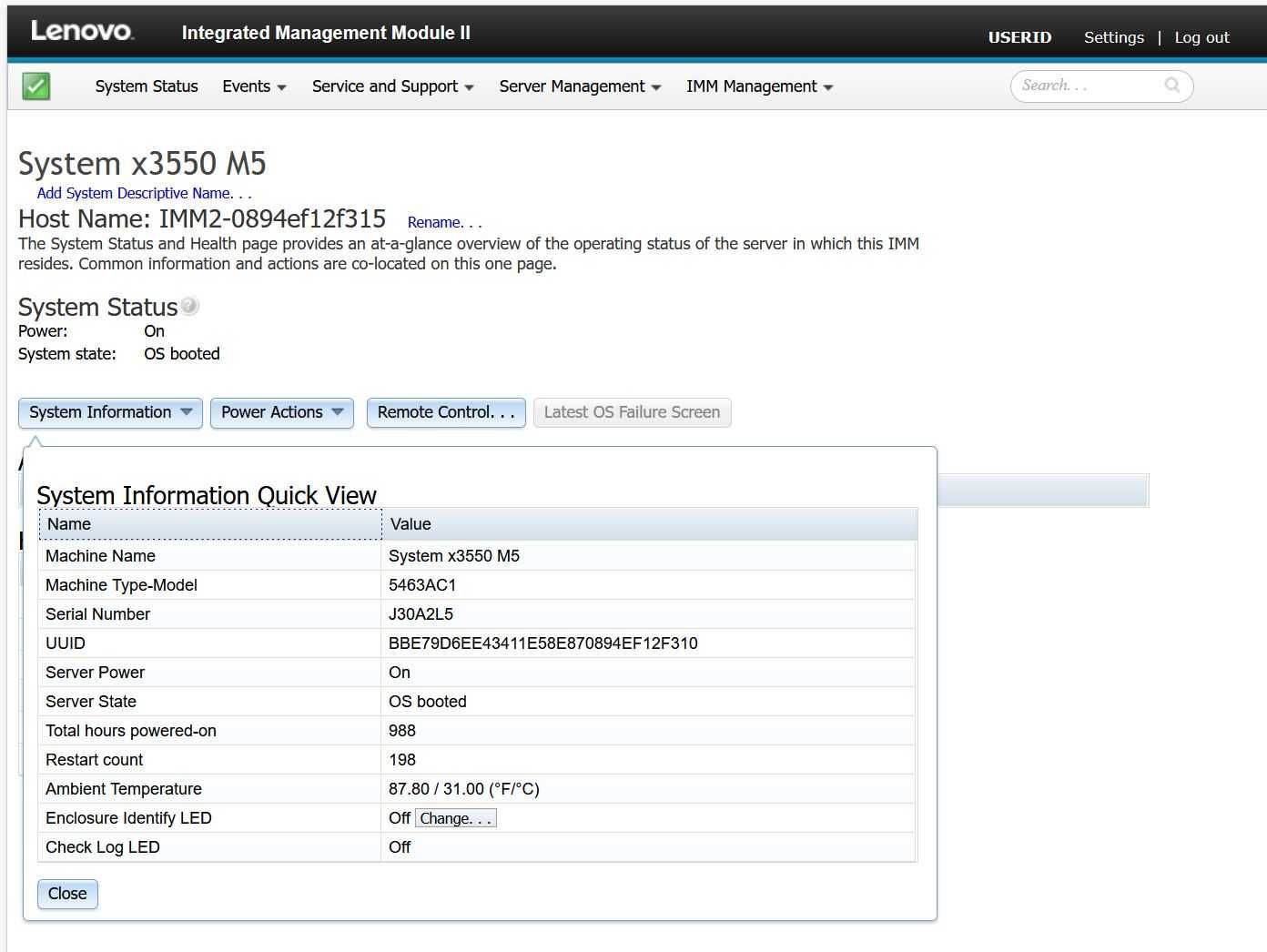
Task: Click the Machine Type-Model row label
Action: click(x=121, y=585)
